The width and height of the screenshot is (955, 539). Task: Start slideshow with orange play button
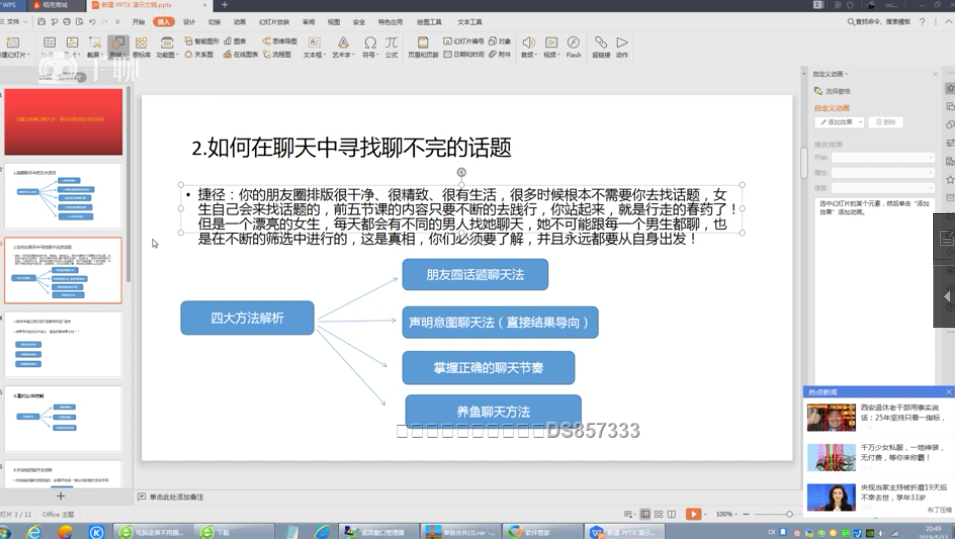point(693,514)
